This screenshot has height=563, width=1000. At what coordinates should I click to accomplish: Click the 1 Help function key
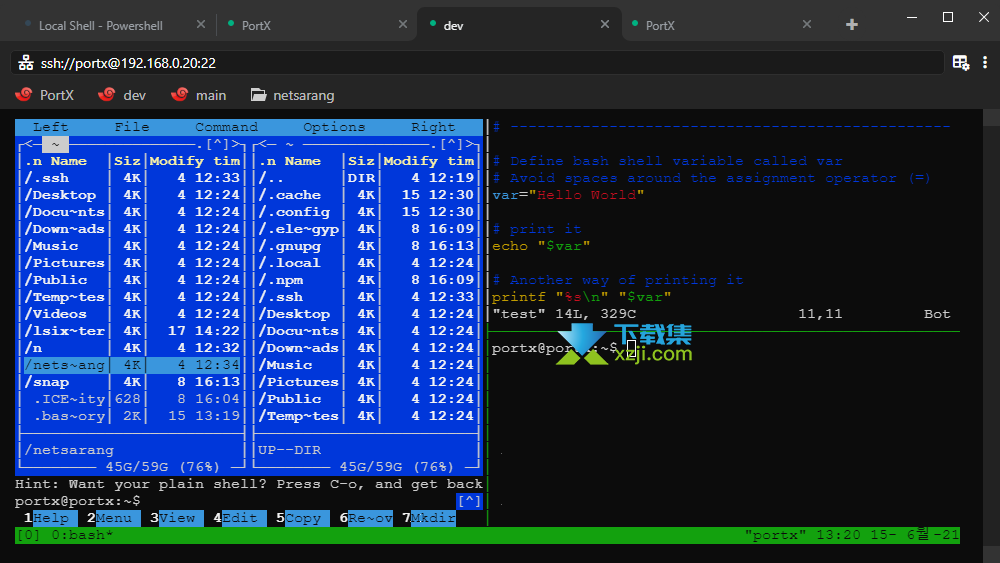click(50, 518)
